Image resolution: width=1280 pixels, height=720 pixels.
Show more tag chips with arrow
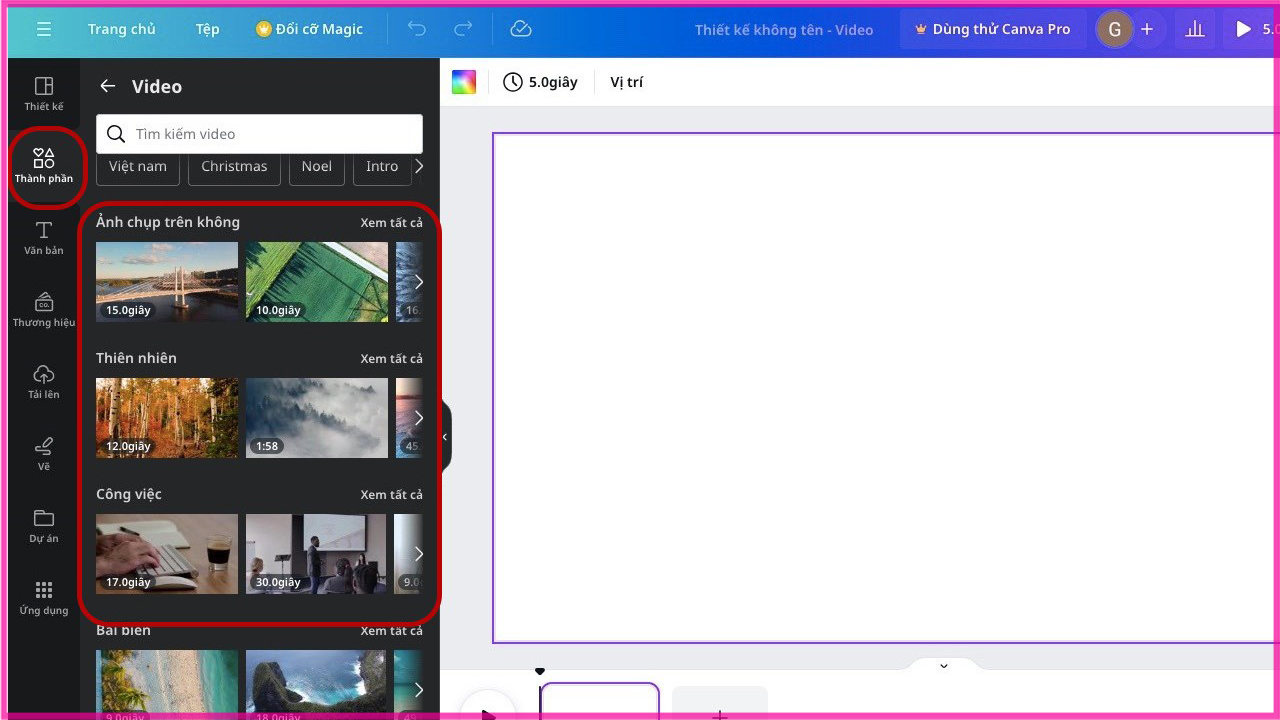coord(419,167)
